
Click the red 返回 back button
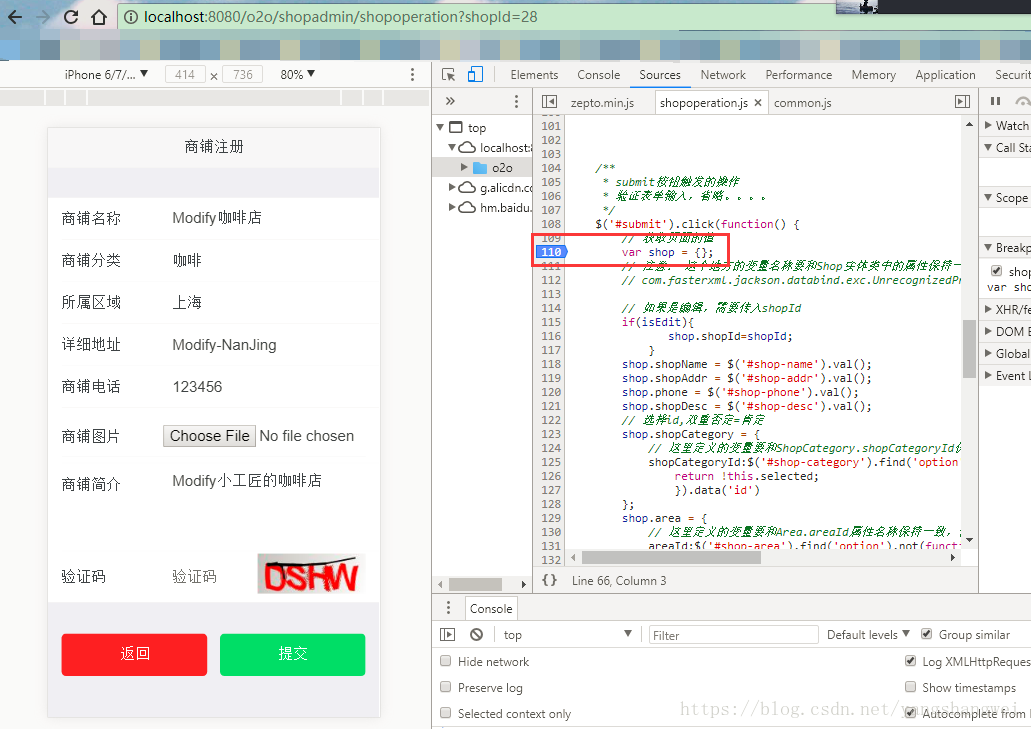134,654
